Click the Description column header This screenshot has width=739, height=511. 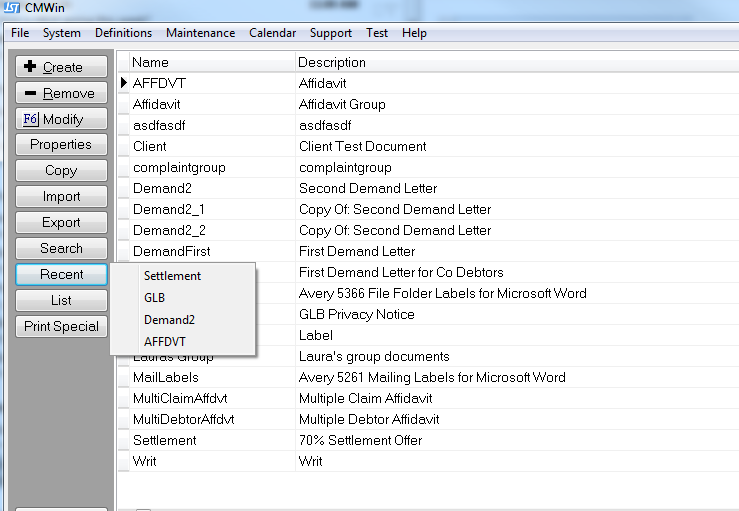point(332,62)
